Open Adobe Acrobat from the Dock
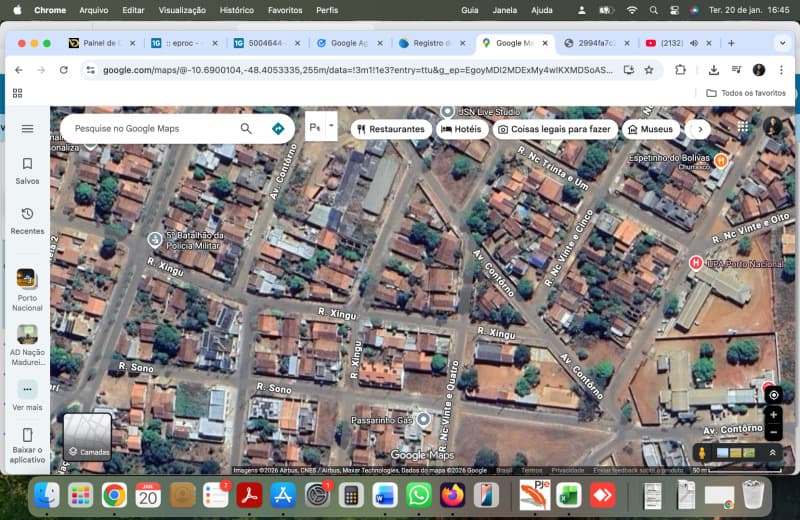800x520 pixels. tap(249, 495)
